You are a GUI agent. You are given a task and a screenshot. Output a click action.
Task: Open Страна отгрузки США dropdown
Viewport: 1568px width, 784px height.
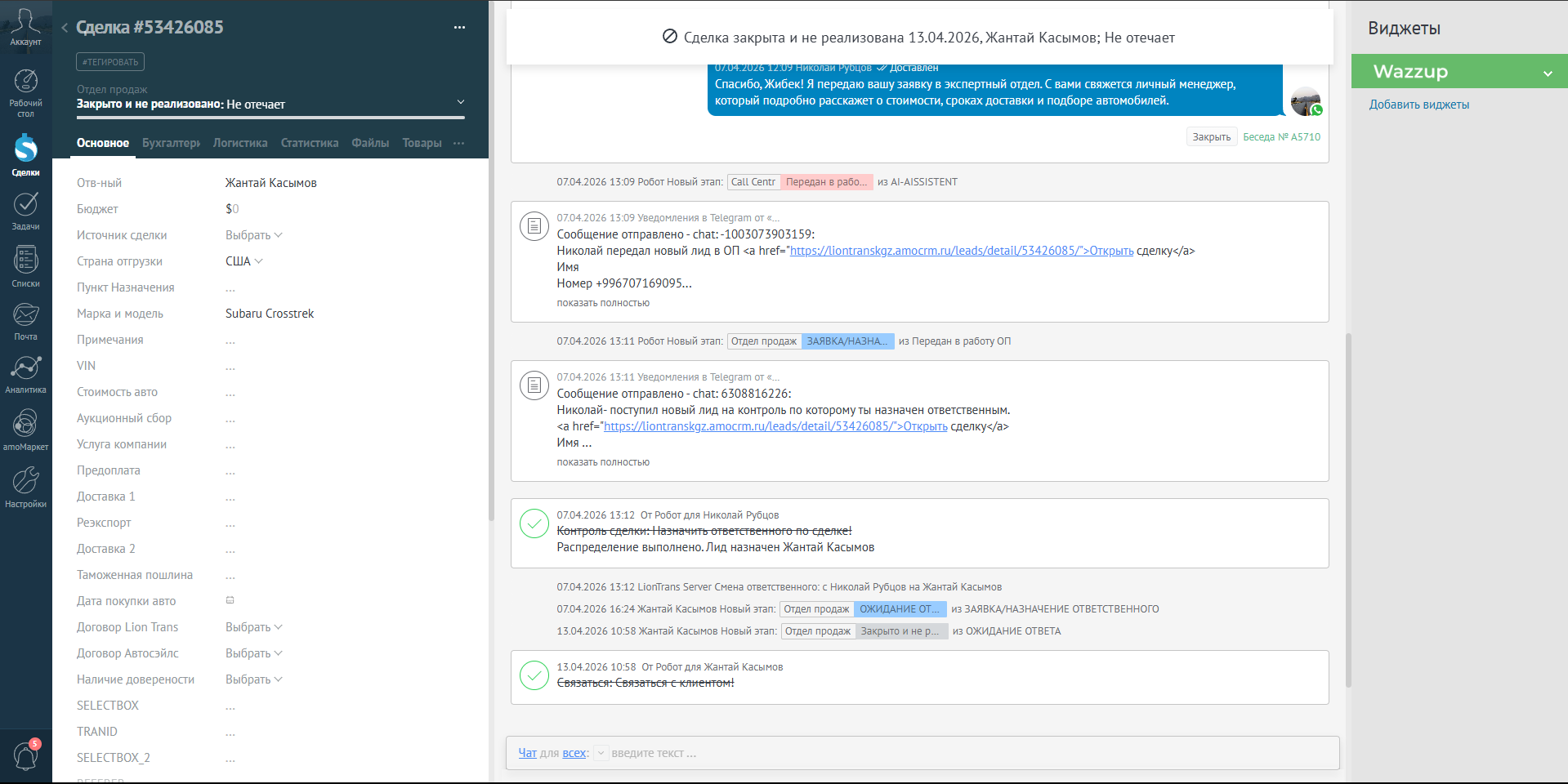[244, 261]
